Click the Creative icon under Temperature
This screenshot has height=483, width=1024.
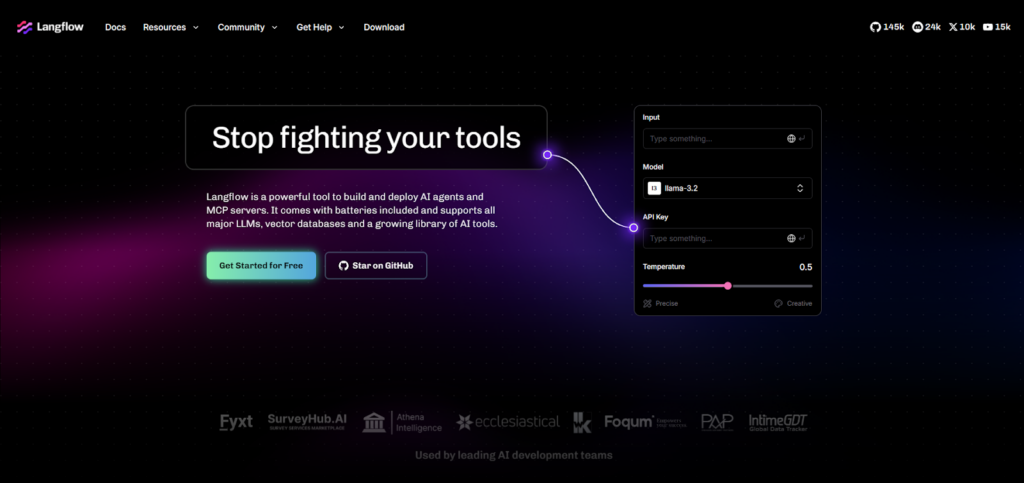tap(778, 304)
